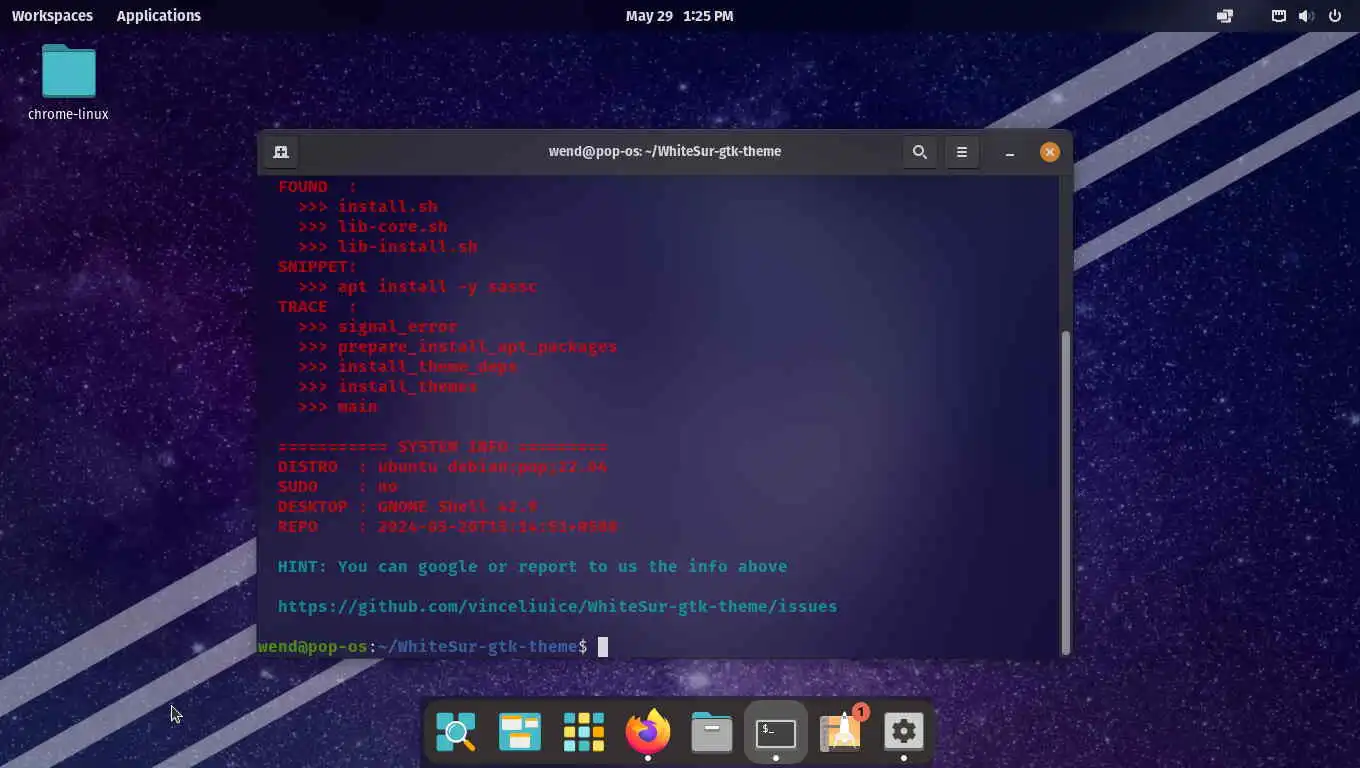Click the terminal search magnifier button
This screenshot has width=1360, height=768.
point(920,152)
